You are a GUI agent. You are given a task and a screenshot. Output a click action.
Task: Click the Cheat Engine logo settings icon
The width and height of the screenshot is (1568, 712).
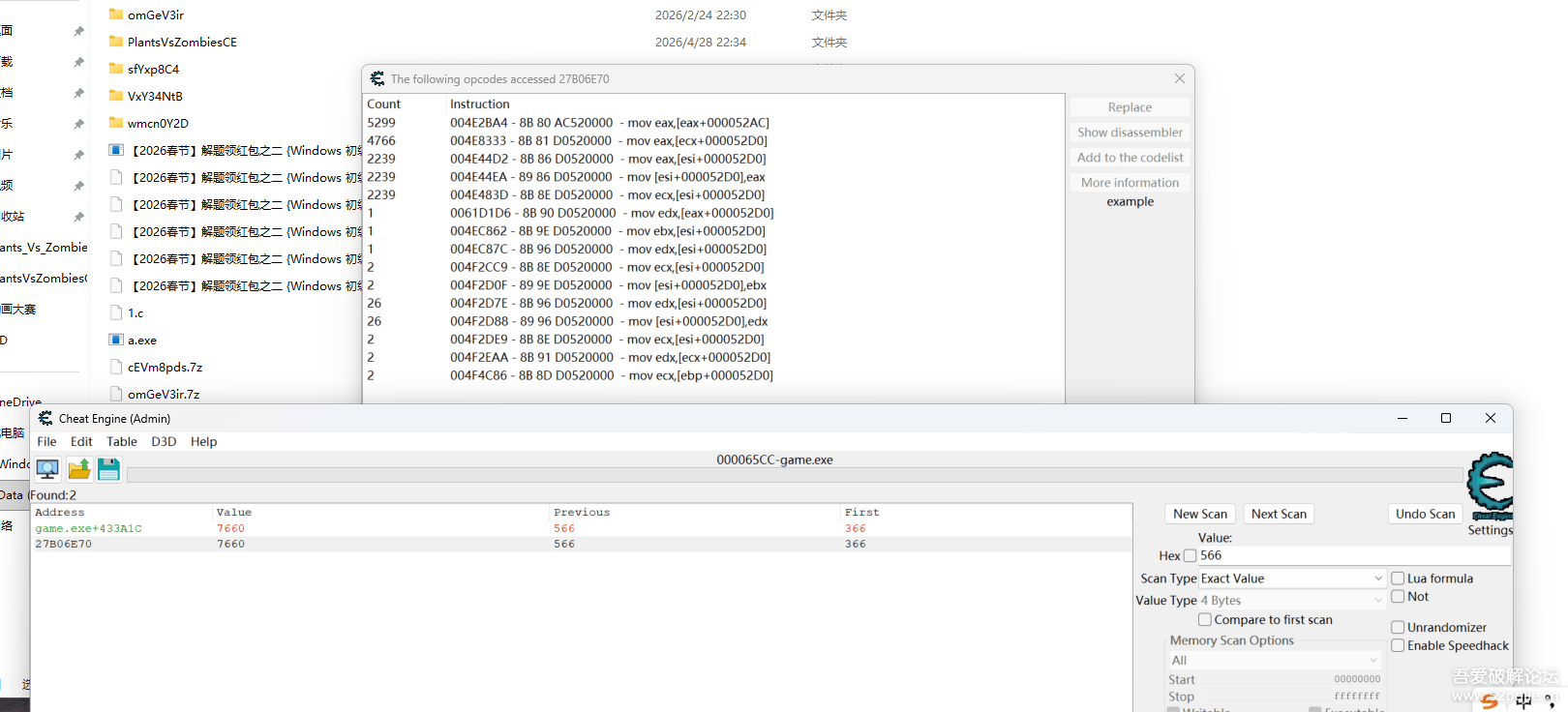tap(1490, 487)
